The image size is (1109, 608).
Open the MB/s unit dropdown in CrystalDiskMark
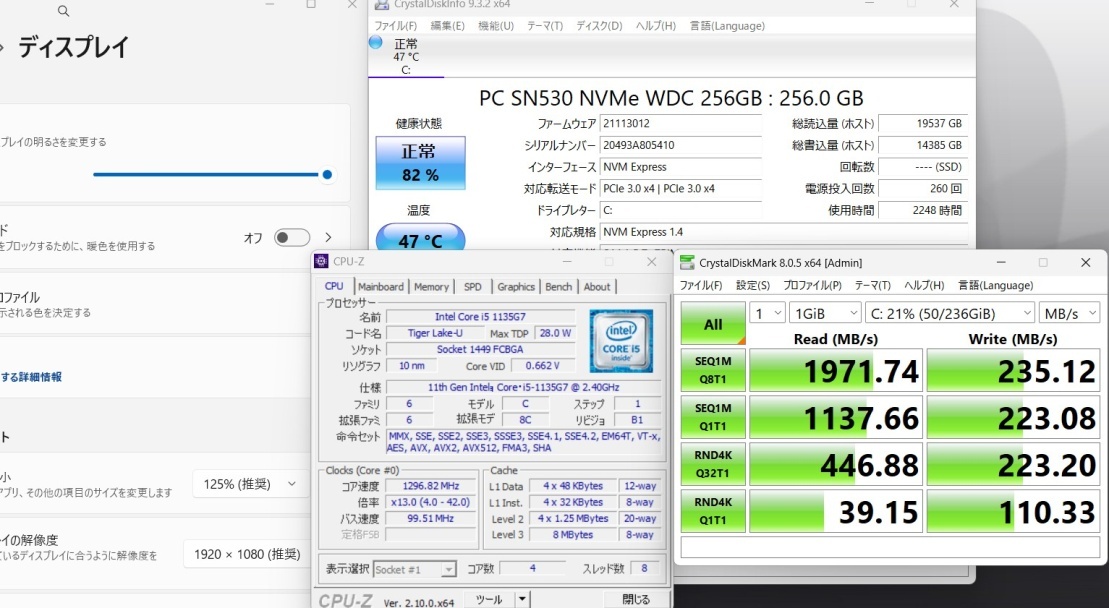1069,313
